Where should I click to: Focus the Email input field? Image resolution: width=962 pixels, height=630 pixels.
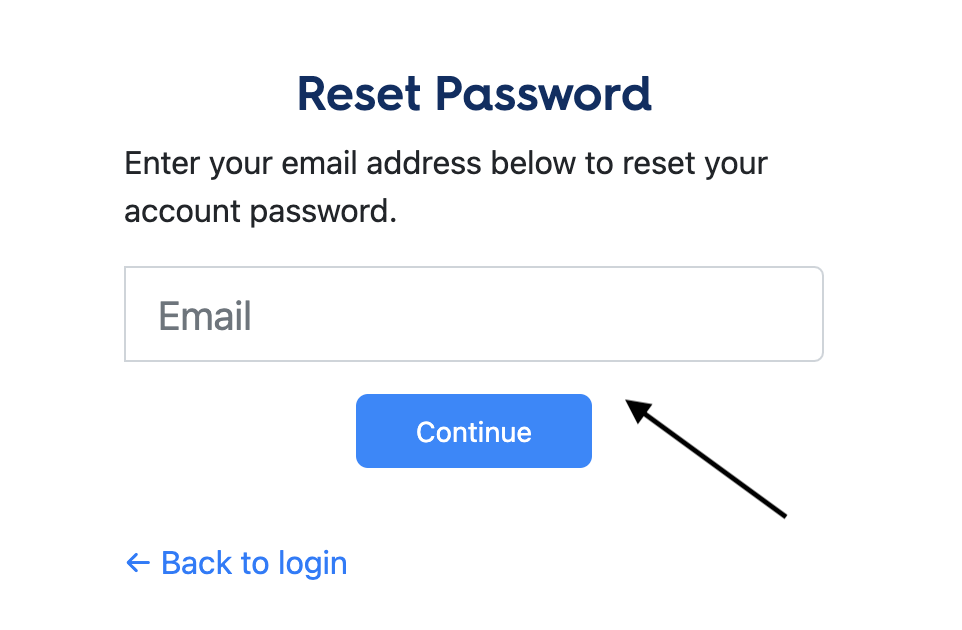tap(474, 314)
